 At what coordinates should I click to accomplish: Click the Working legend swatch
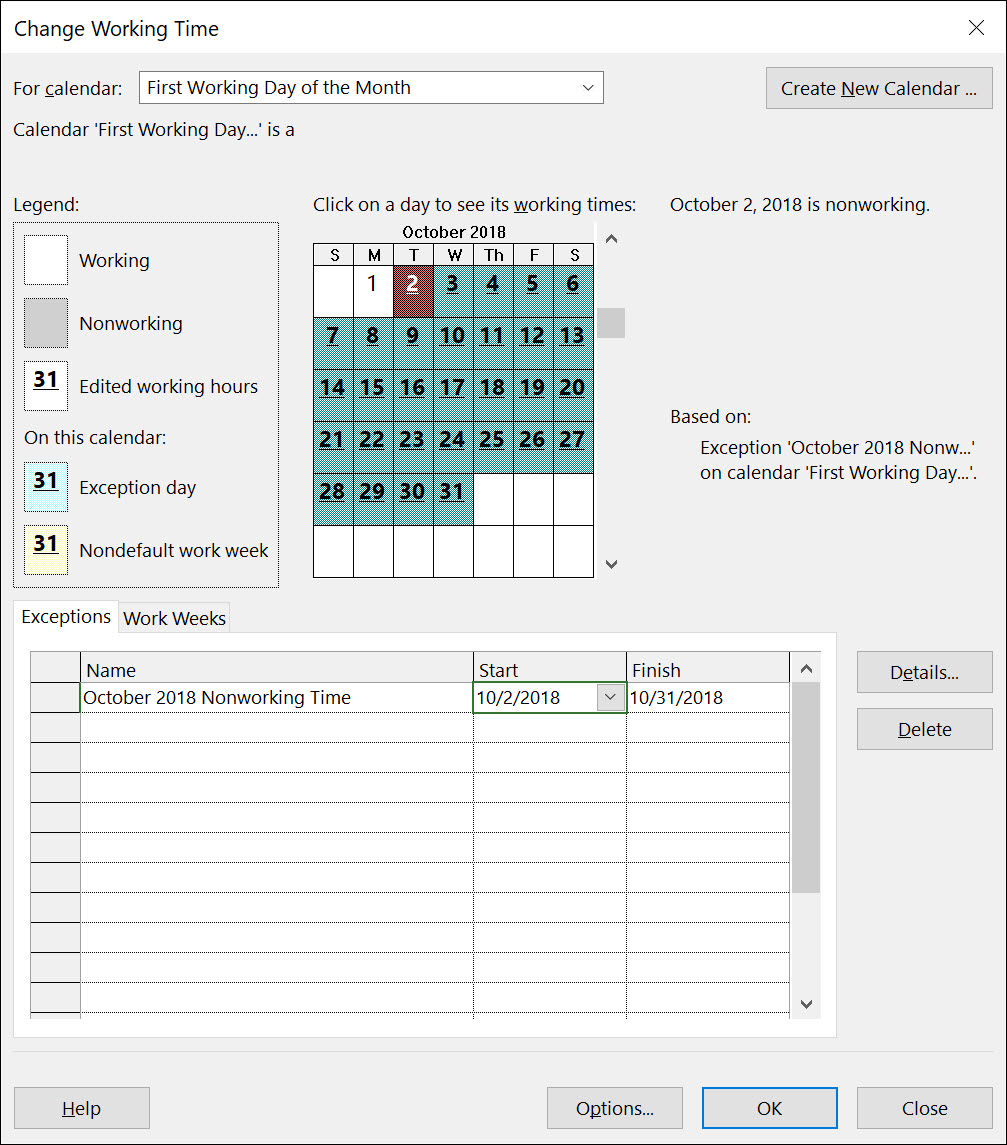point(46,260)
